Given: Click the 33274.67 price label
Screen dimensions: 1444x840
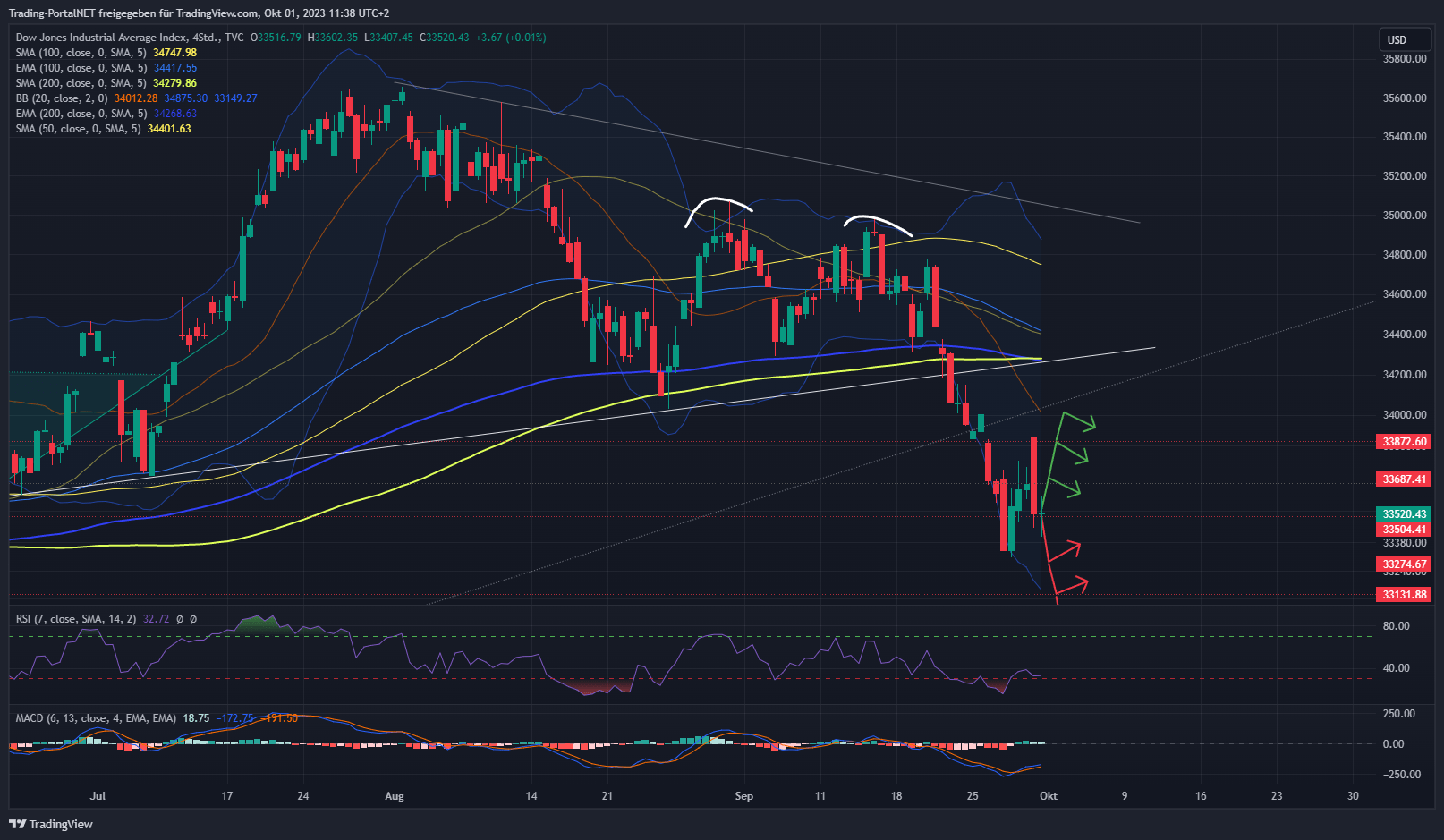Looking at the screenshot, I should [1405, 564].
